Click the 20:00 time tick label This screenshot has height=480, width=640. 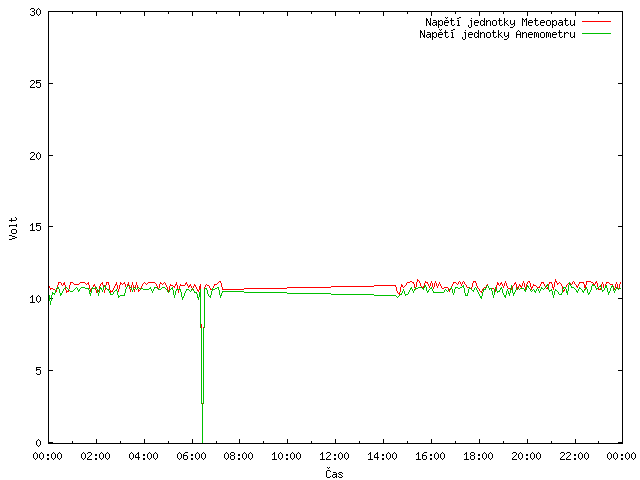click(x=526, y=456)
